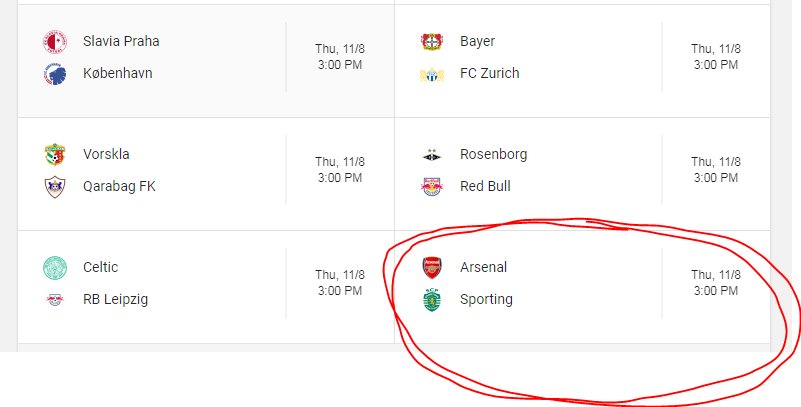The height and width of the screenshot is (407, 801).
Task: Click the Celtic green crest
Action: pos(55,268)
